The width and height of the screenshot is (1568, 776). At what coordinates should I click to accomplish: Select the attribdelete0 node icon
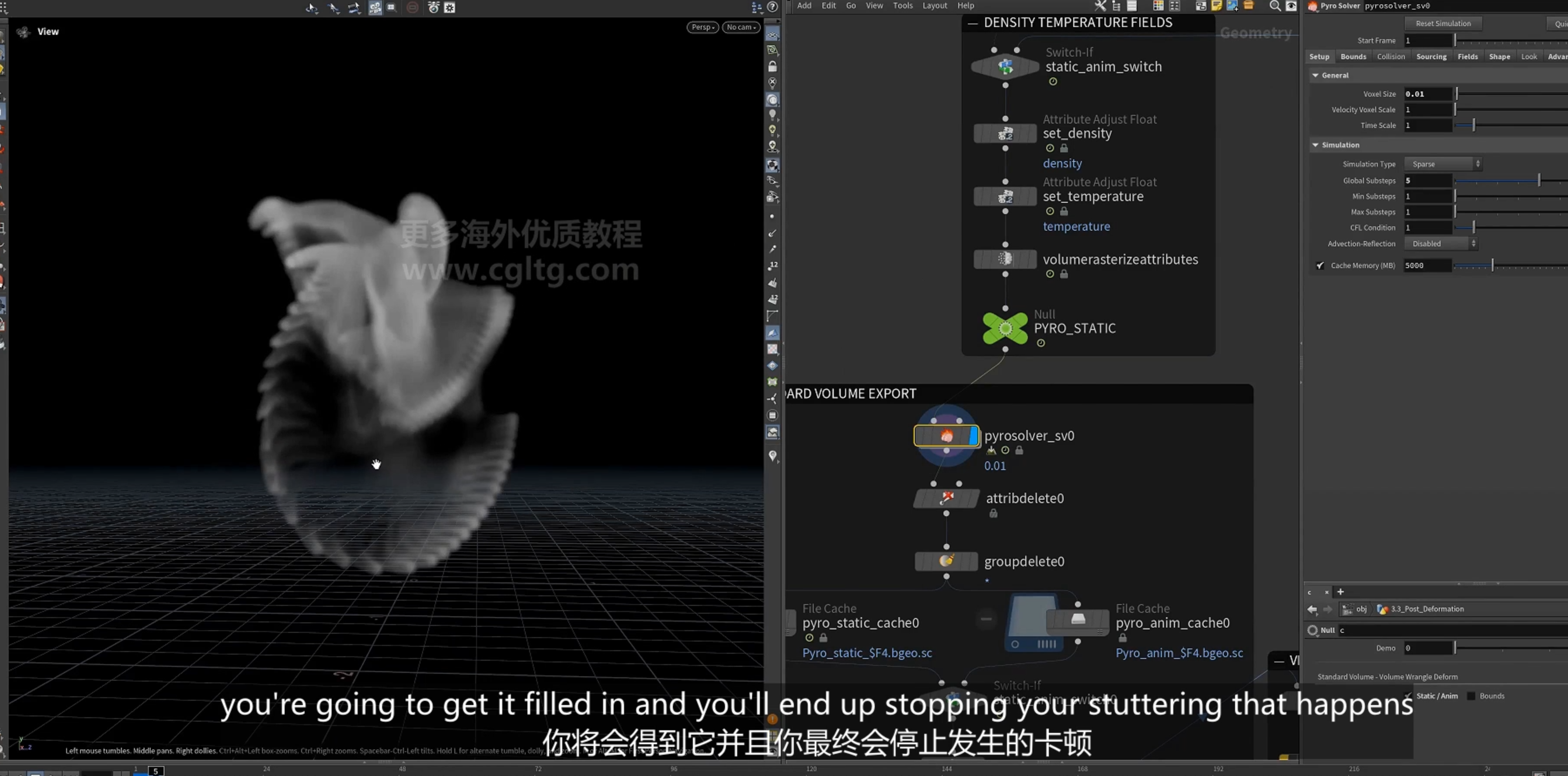(x=946, y=498)
